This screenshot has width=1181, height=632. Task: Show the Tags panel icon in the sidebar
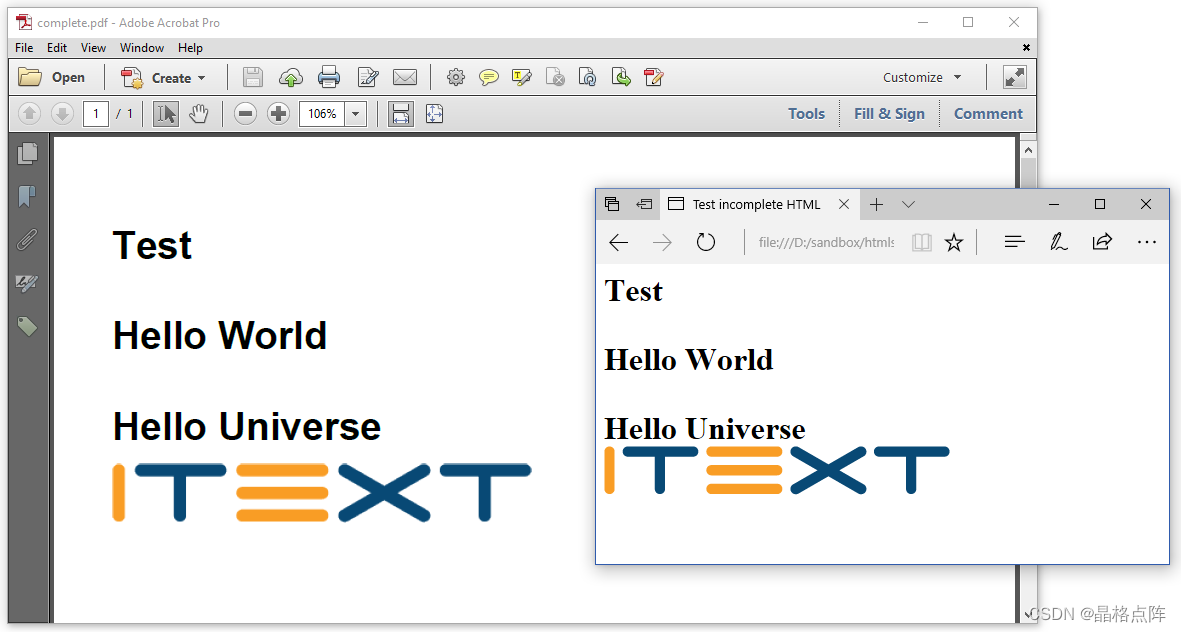(27, 326)
